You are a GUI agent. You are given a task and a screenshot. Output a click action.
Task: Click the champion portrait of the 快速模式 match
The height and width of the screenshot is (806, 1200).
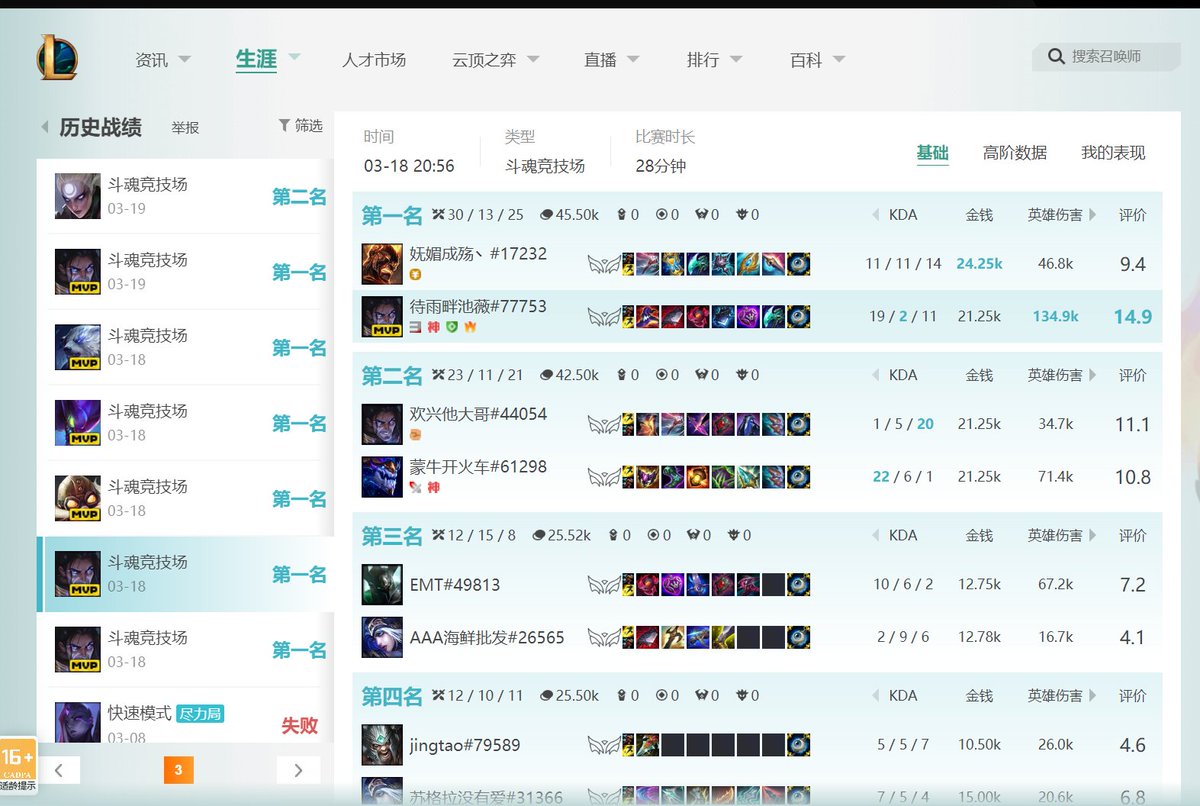[78, 722]
